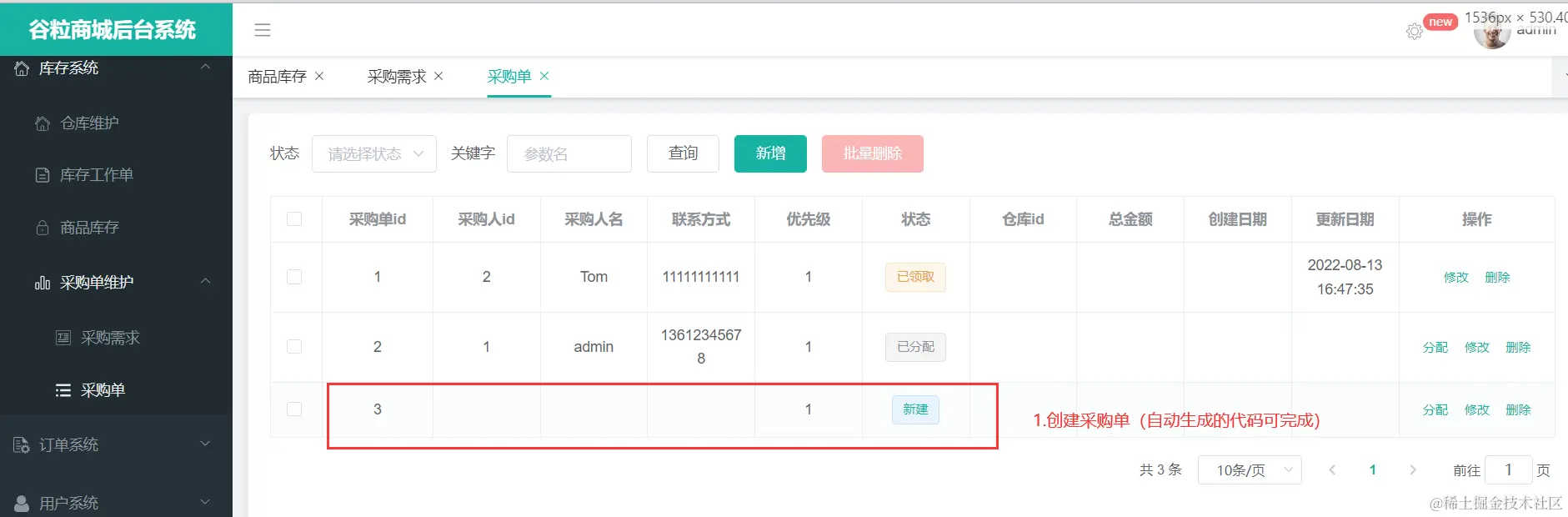The width and height of the screenshot is (1568, 517).
Task: Check the row with 采购单id 1
Action: 294,277
